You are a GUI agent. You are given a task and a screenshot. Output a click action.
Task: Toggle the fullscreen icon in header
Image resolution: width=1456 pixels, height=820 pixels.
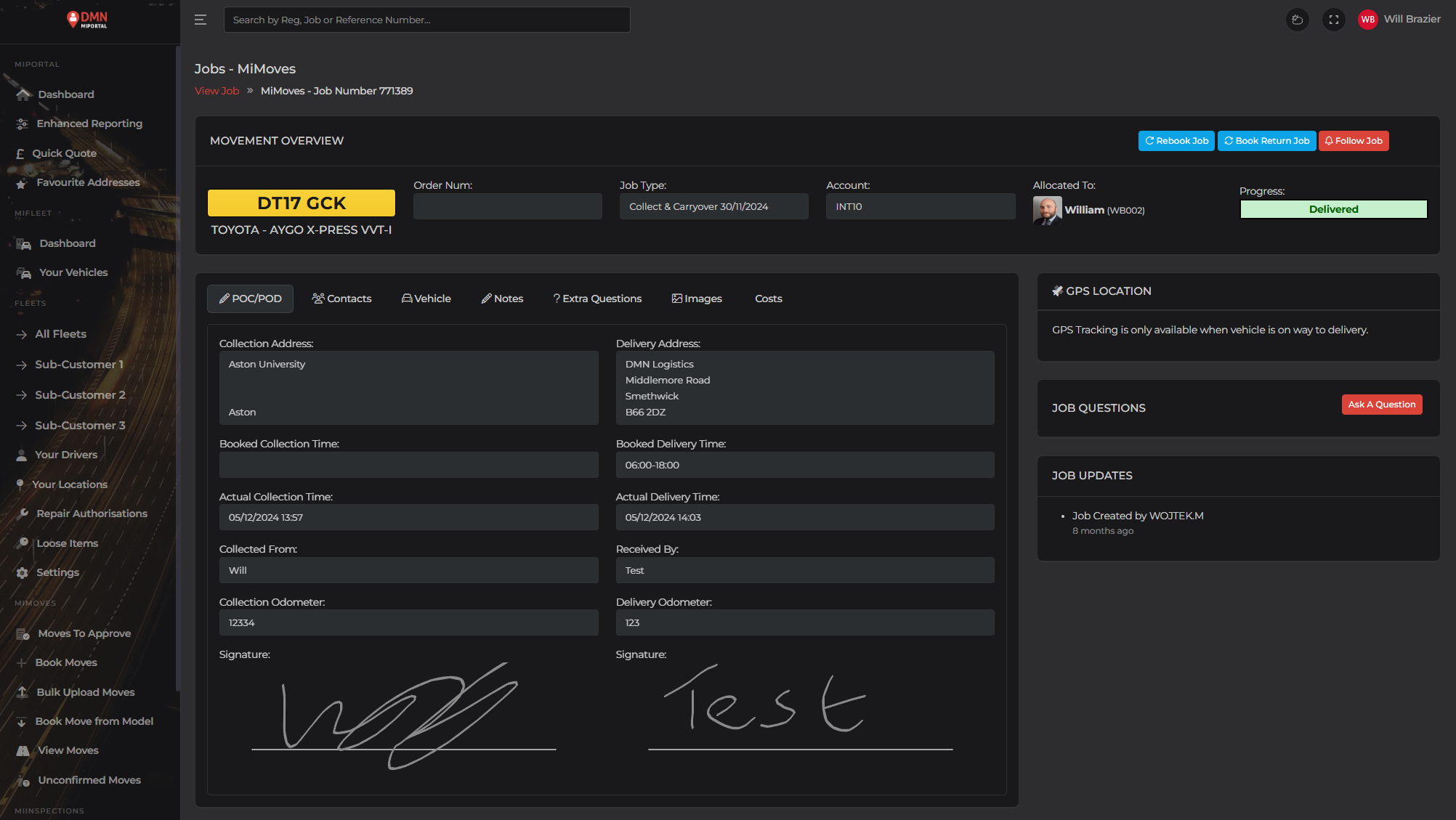(1333, 20)
